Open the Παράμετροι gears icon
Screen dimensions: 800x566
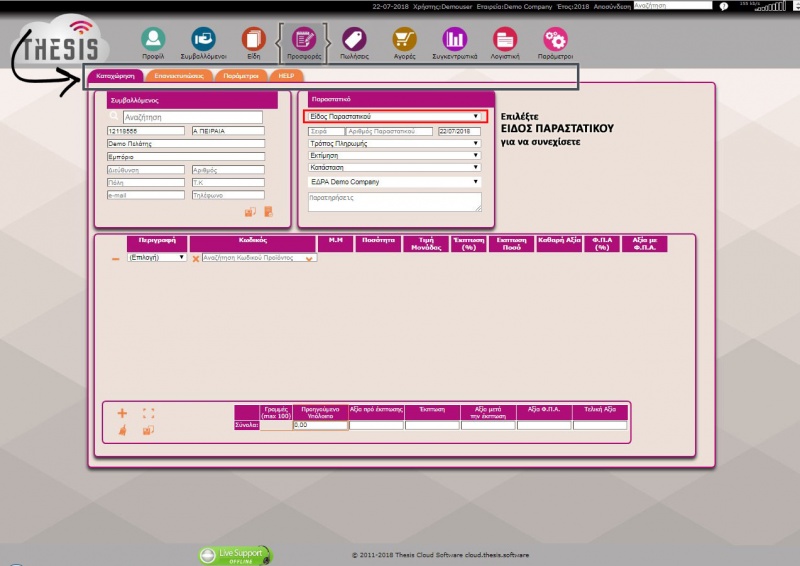pos(555,40)
